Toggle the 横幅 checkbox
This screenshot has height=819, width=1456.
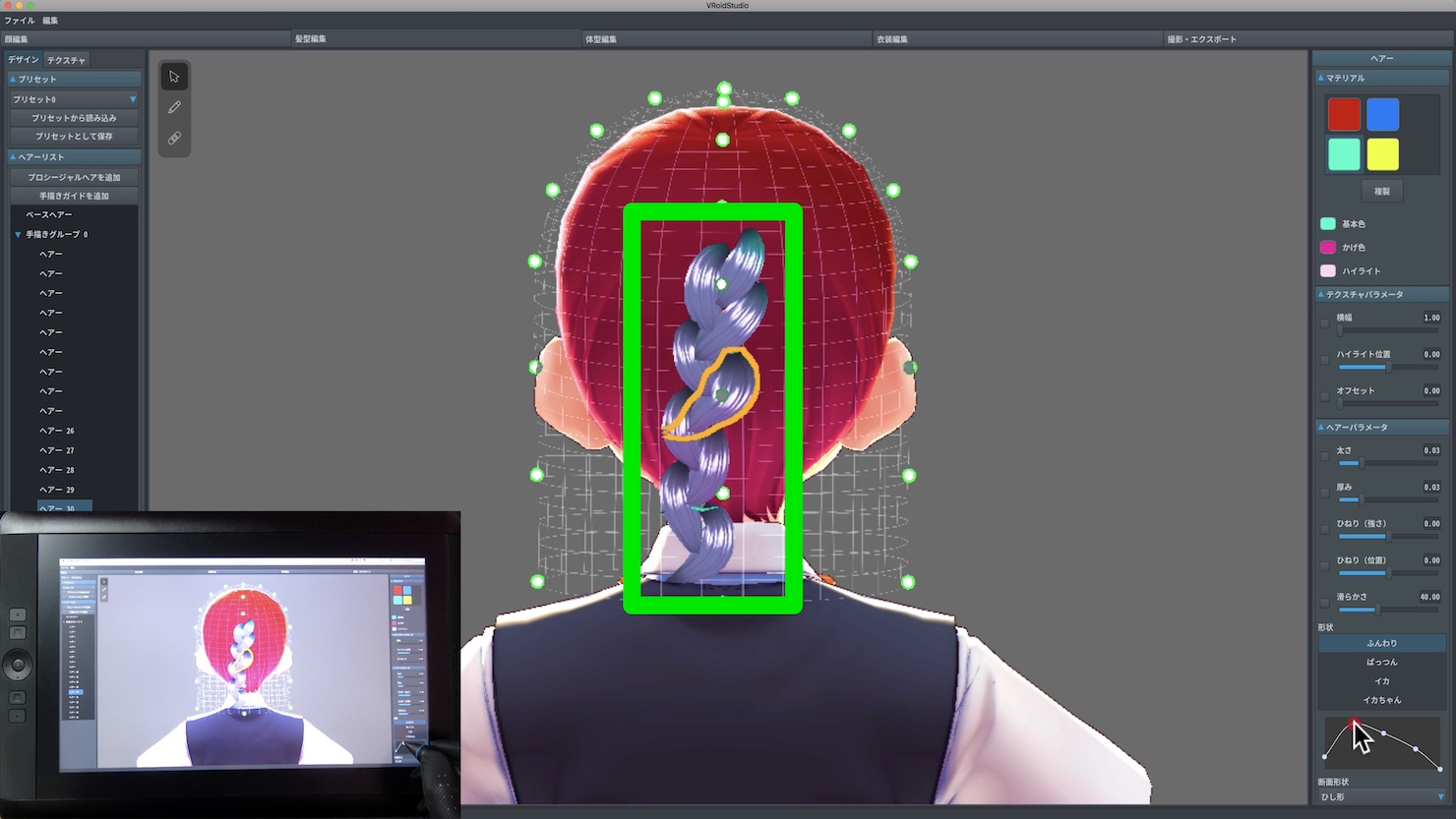point(1325,323)
